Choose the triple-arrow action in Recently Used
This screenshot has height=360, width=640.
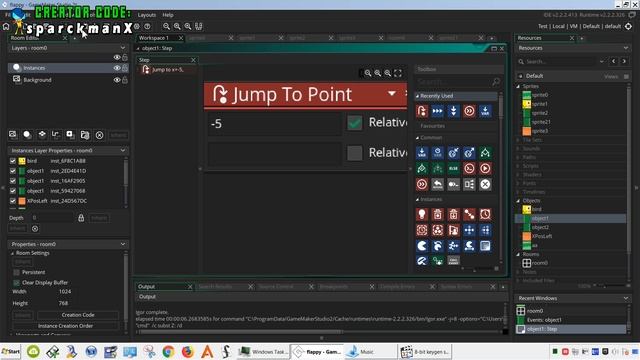point(438,111)
